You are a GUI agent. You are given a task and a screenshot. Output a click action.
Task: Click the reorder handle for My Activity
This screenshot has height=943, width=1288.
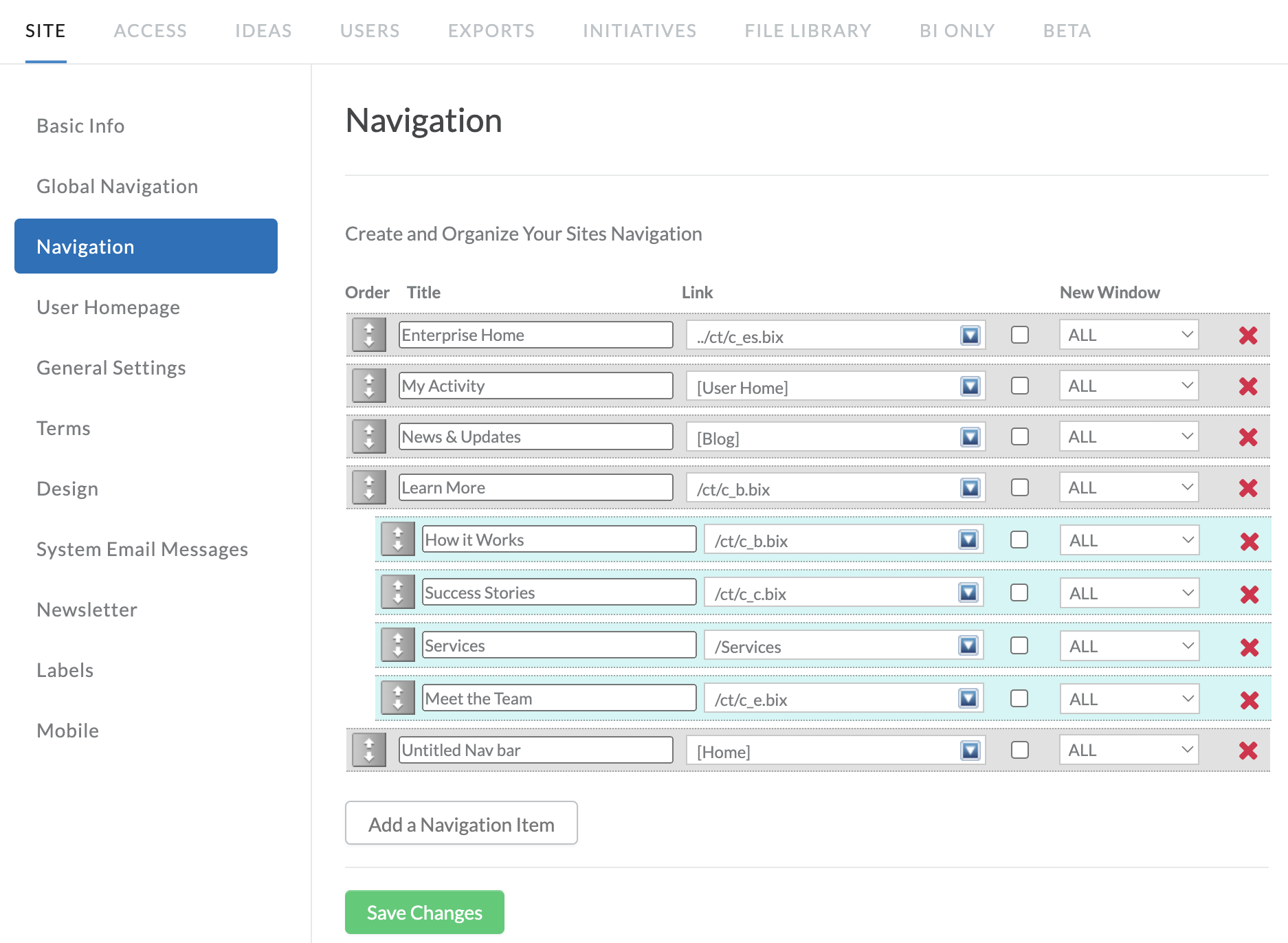point(369,386)
